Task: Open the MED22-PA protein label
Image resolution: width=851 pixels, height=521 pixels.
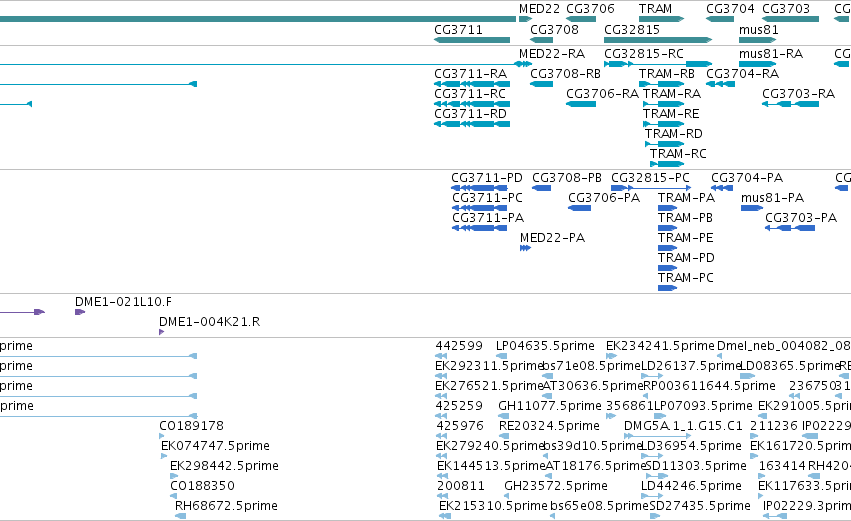Action: (552, 238)
